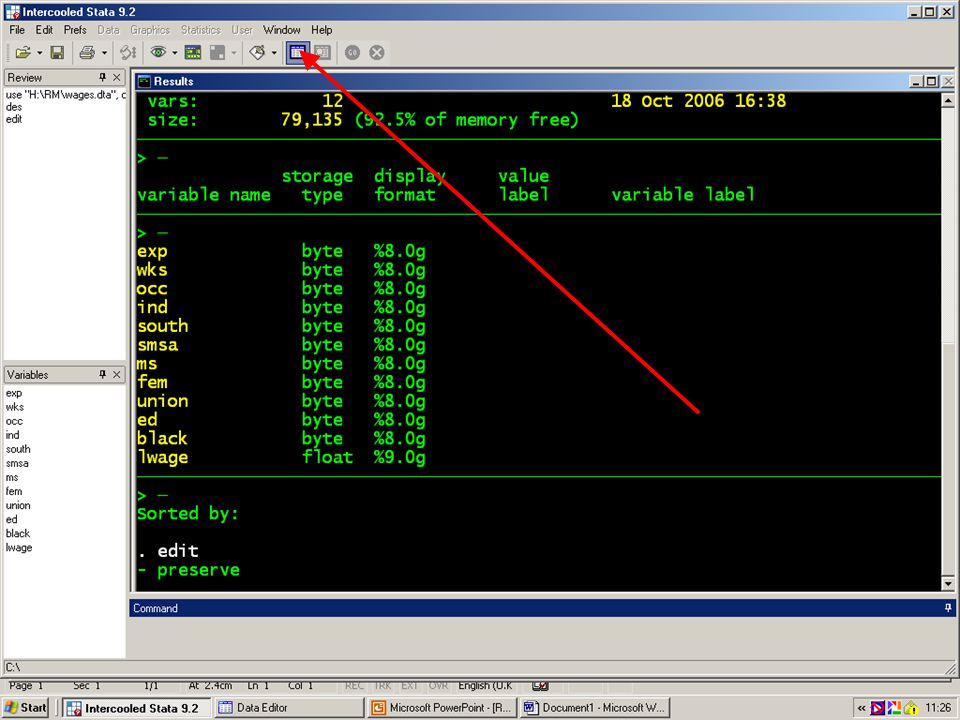Open the Viewer using the eye icon
Viewport: 960px width, 720px height.
point(158,53)
